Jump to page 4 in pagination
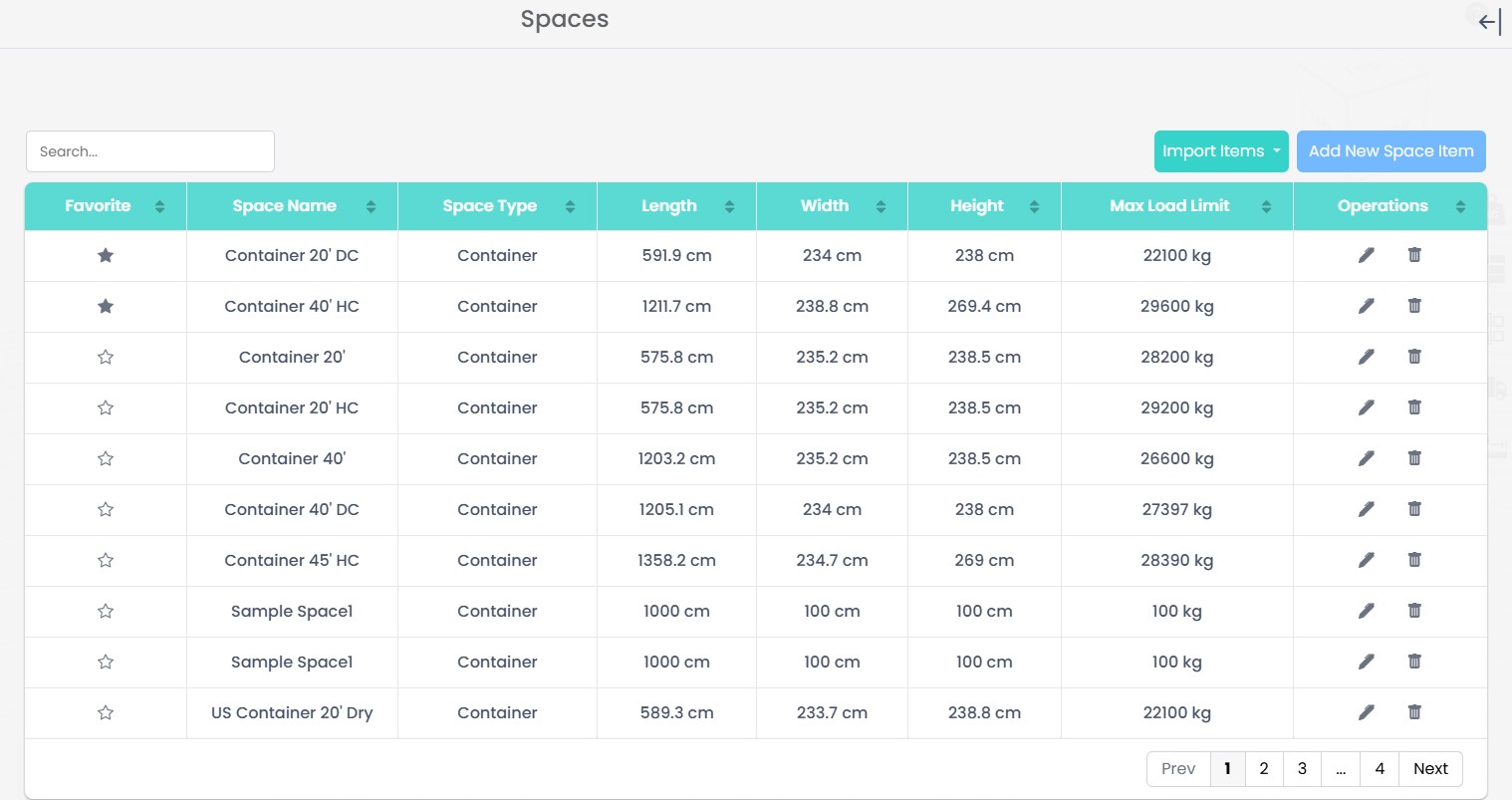The image size is (1512, 800). click(x=1380, y=768)
